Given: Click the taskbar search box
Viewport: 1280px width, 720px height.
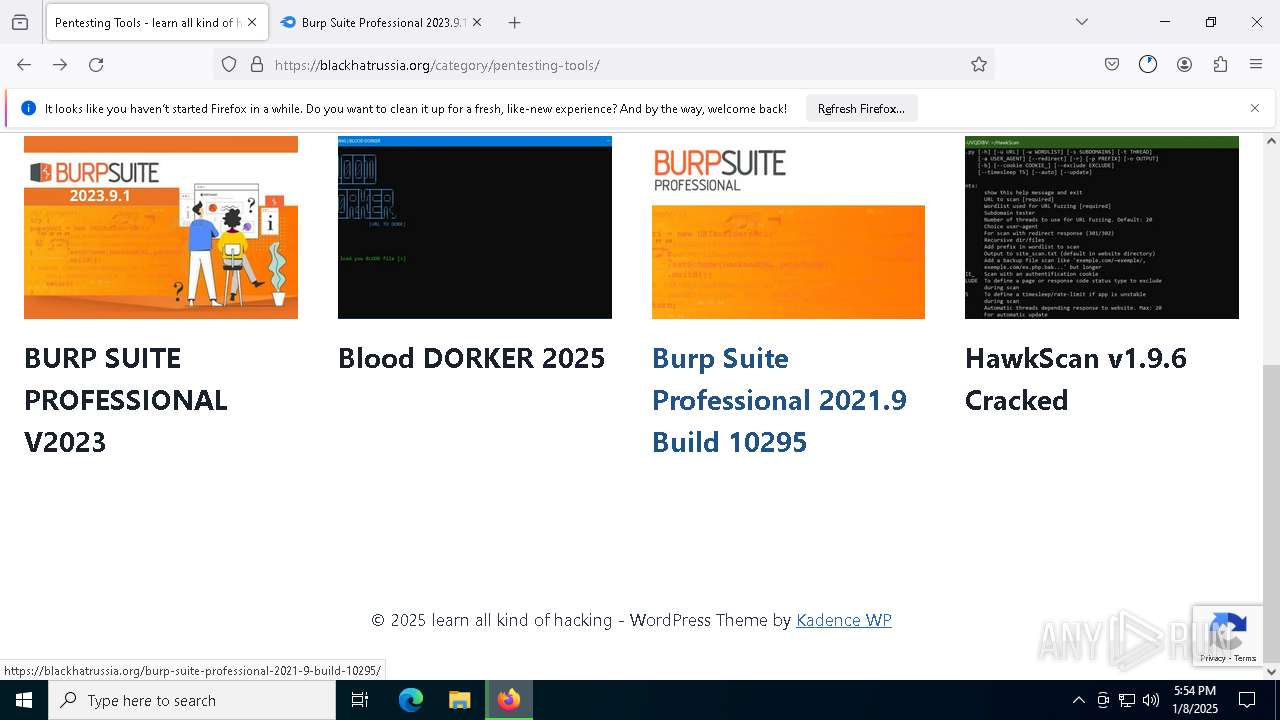Looking at the screenshot, I should pyautogui.click(x=192, y=700).
